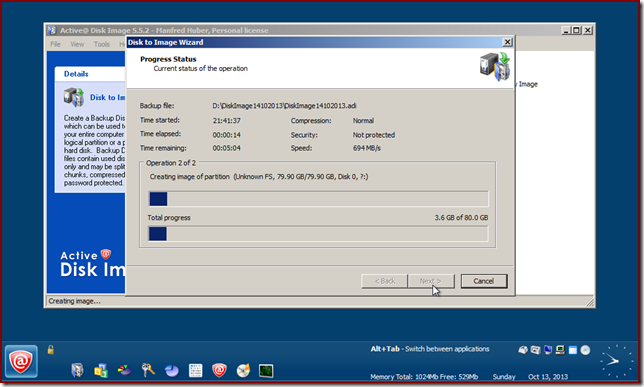Click the Memory Total 1024Mb Free text

click(424, 377)
